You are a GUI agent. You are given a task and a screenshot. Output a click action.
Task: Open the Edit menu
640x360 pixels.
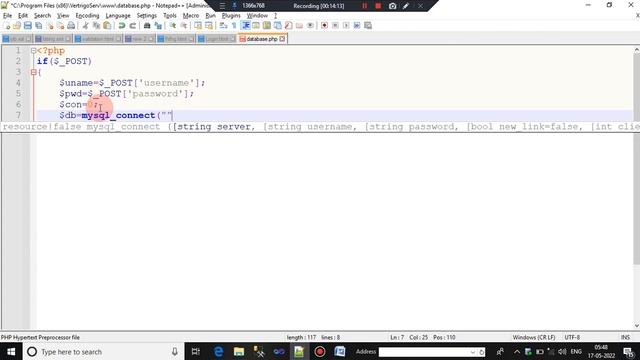click(23, 16)
